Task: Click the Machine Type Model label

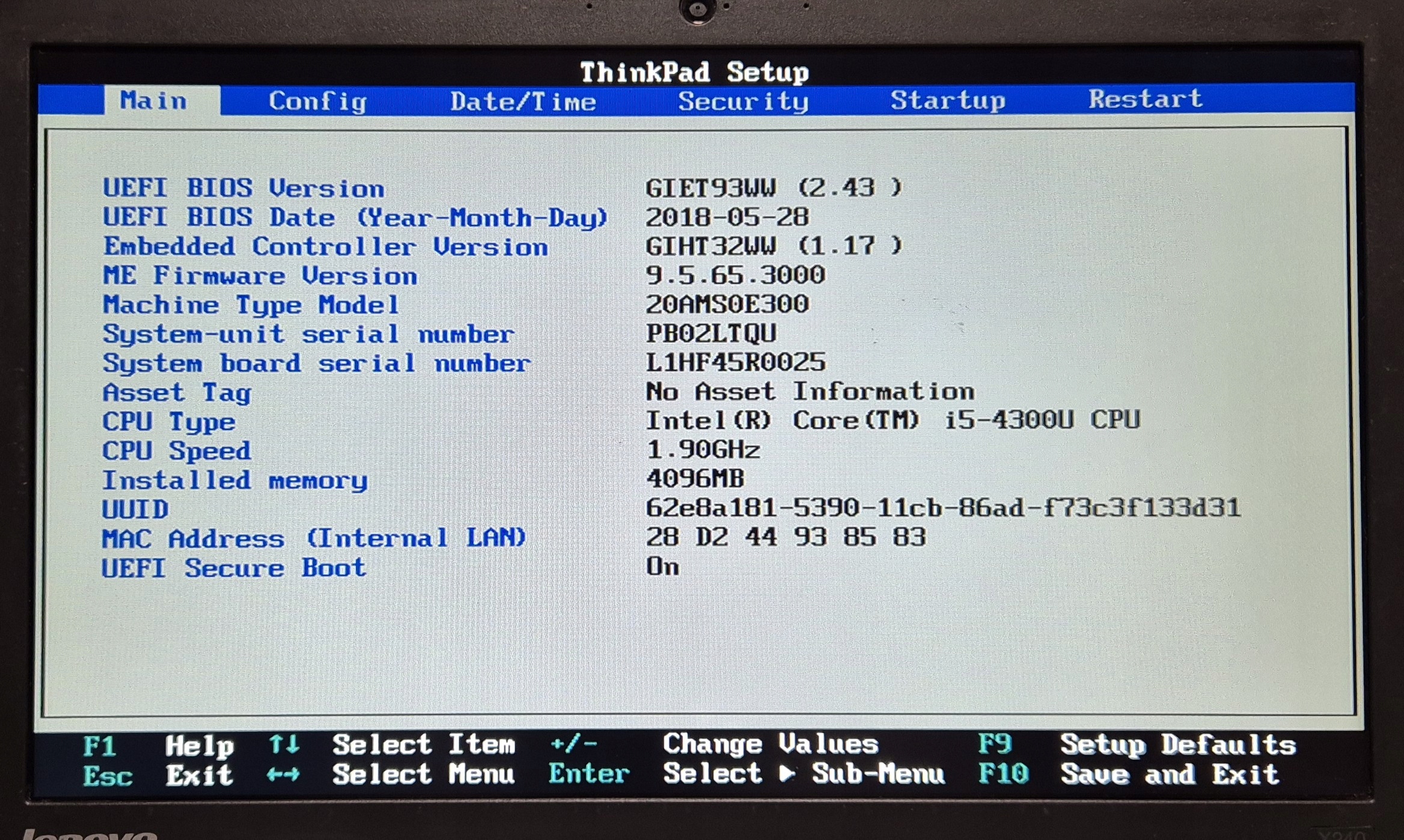Action: click(251, 305)
